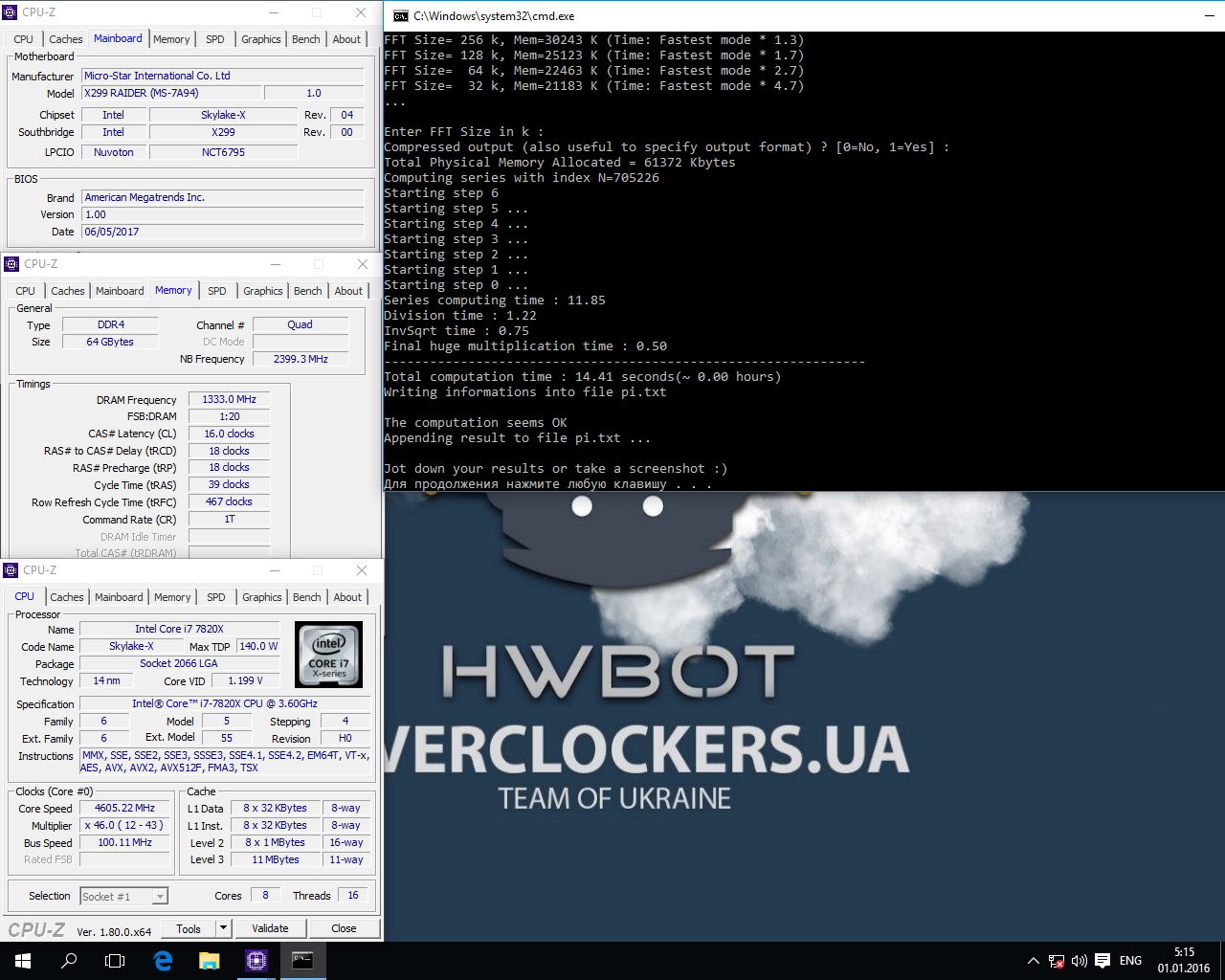
Task: Click CPU-Z icon in middle window title
Action: point(11,264)
